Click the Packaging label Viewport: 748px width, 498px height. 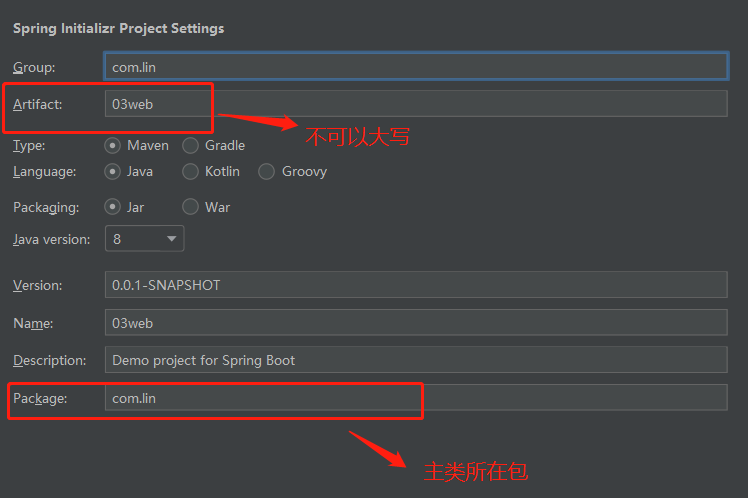[46, 208]
